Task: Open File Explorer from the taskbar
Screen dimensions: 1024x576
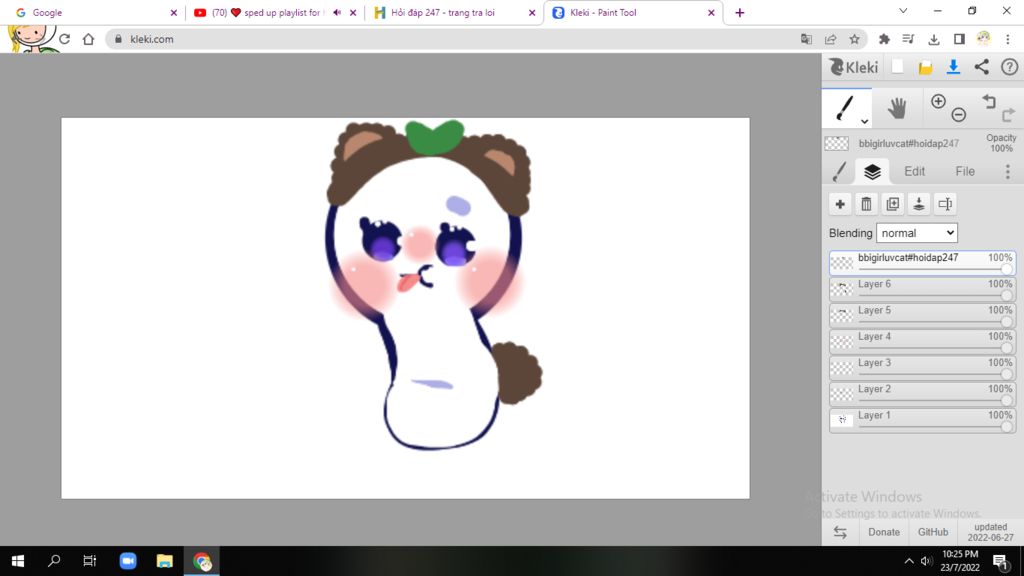Action: click(165, 561)
